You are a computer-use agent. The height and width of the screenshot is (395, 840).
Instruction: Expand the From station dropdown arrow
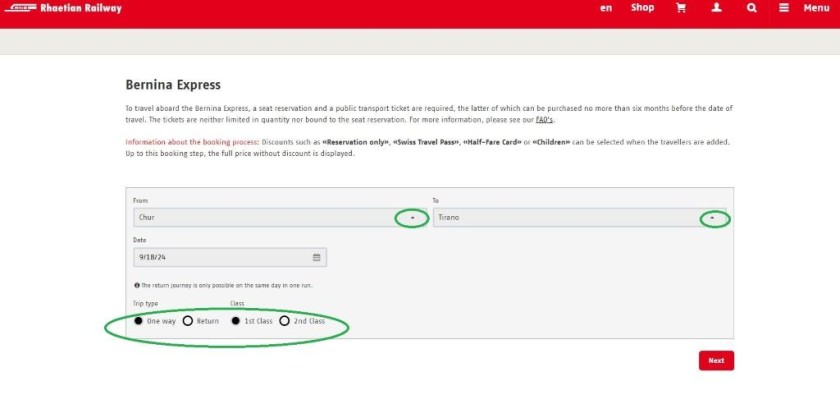412,218
